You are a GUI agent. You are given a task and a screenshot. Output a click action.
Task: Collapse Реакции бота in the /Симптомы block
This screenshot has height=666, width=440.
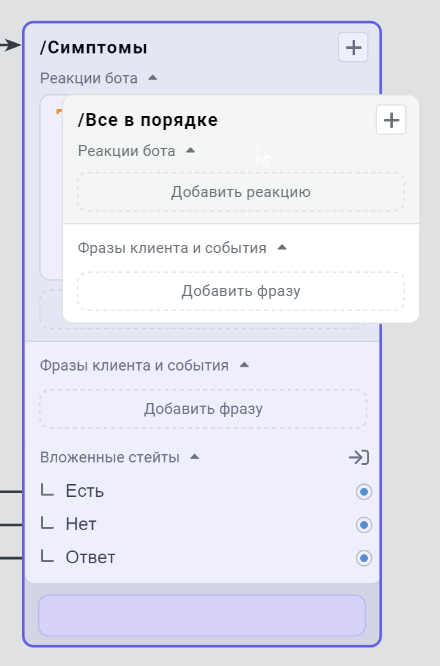click(x=152, y=78)
